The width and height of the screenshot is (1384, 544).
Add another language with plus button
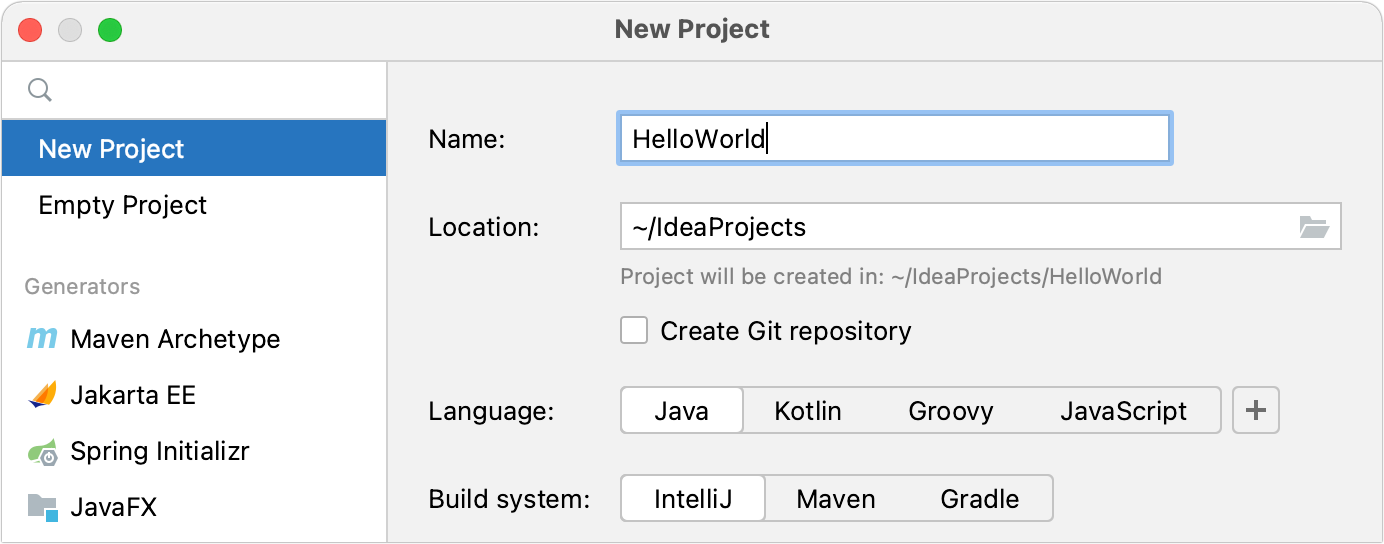(1256, 411)
